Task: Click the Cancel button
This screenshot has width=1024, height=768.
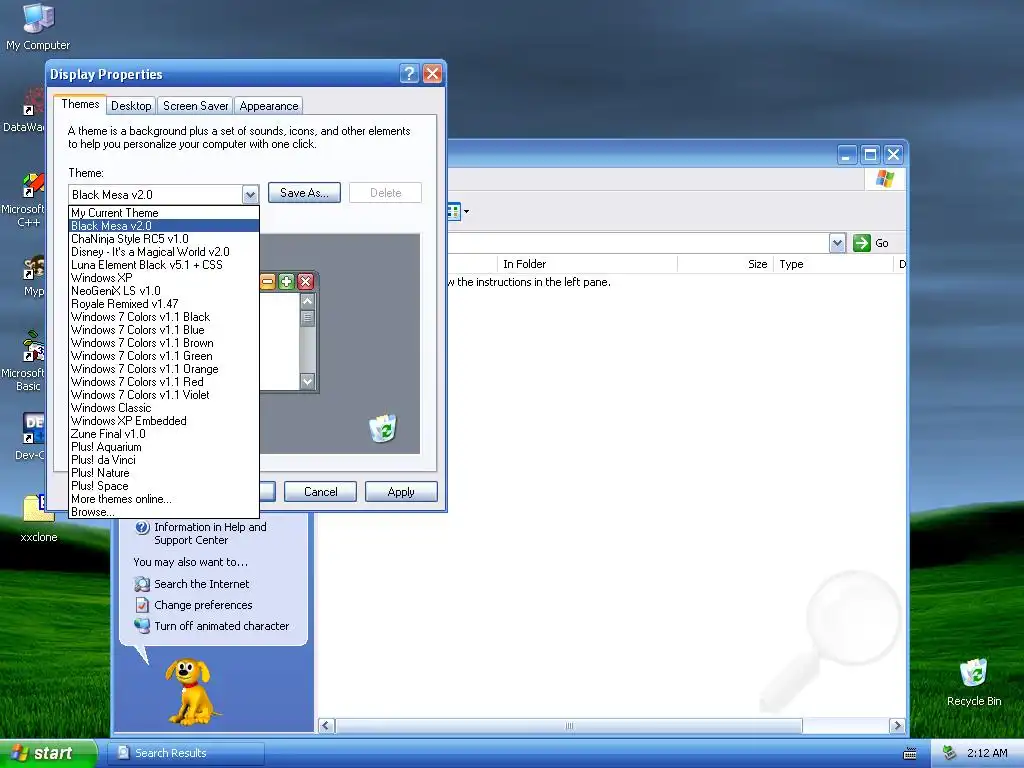Action: pos(321,492)
